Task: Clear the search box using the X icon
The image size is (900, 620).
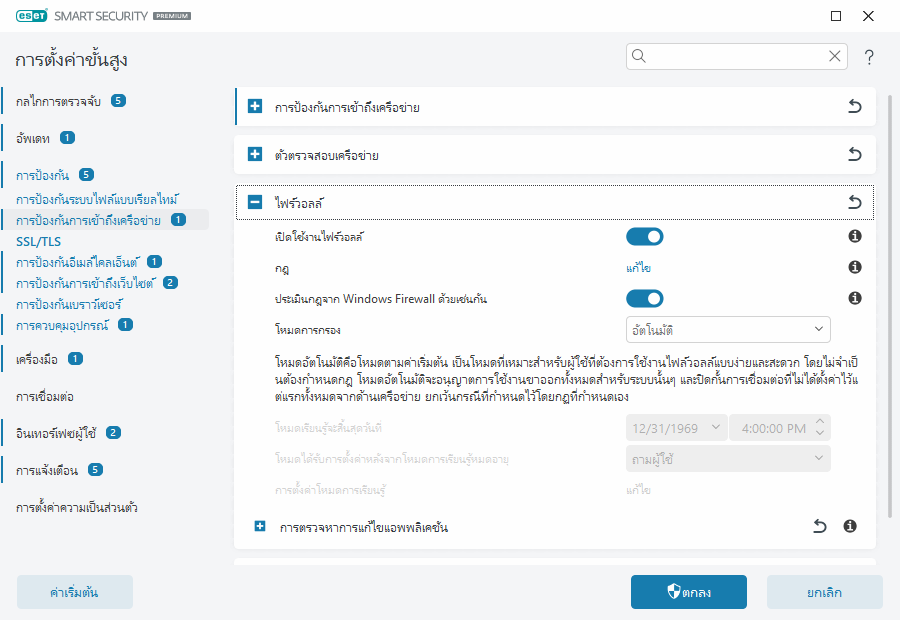Action: pos(835,56)
